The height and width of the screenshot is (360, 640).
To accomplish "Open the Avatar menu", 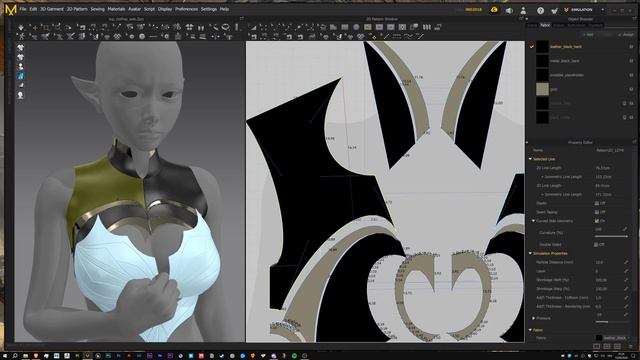I will click(134, 9).
